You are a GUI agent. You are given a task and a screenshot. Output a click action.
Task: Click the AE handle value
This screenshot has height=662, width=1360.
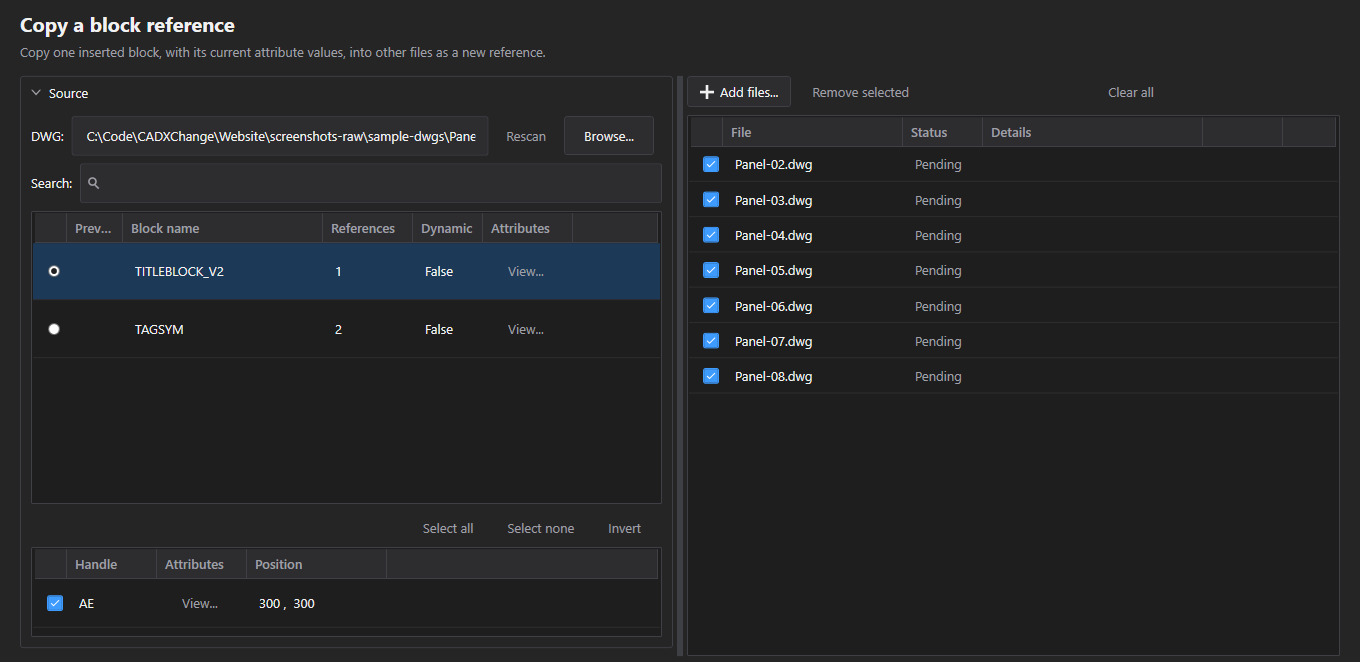point(86,603)
